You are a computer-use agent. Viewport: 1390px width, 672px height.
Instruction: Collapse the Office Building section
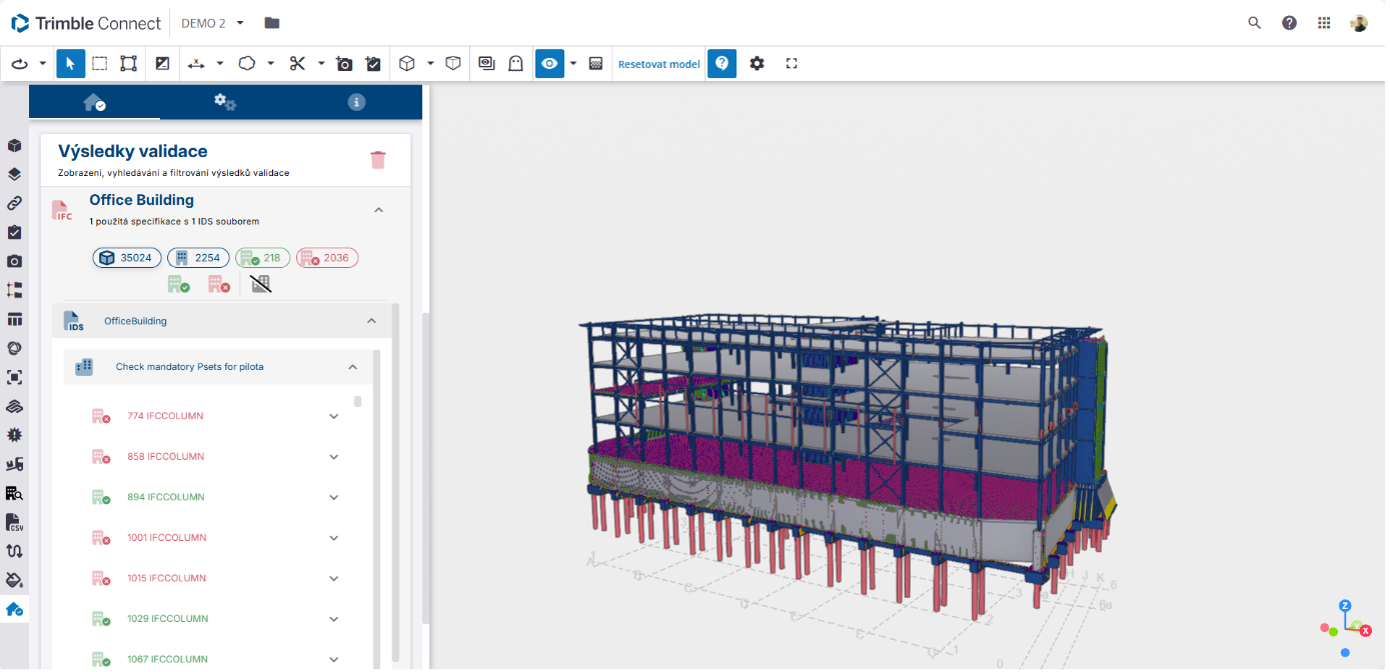[x=378, y=210]
